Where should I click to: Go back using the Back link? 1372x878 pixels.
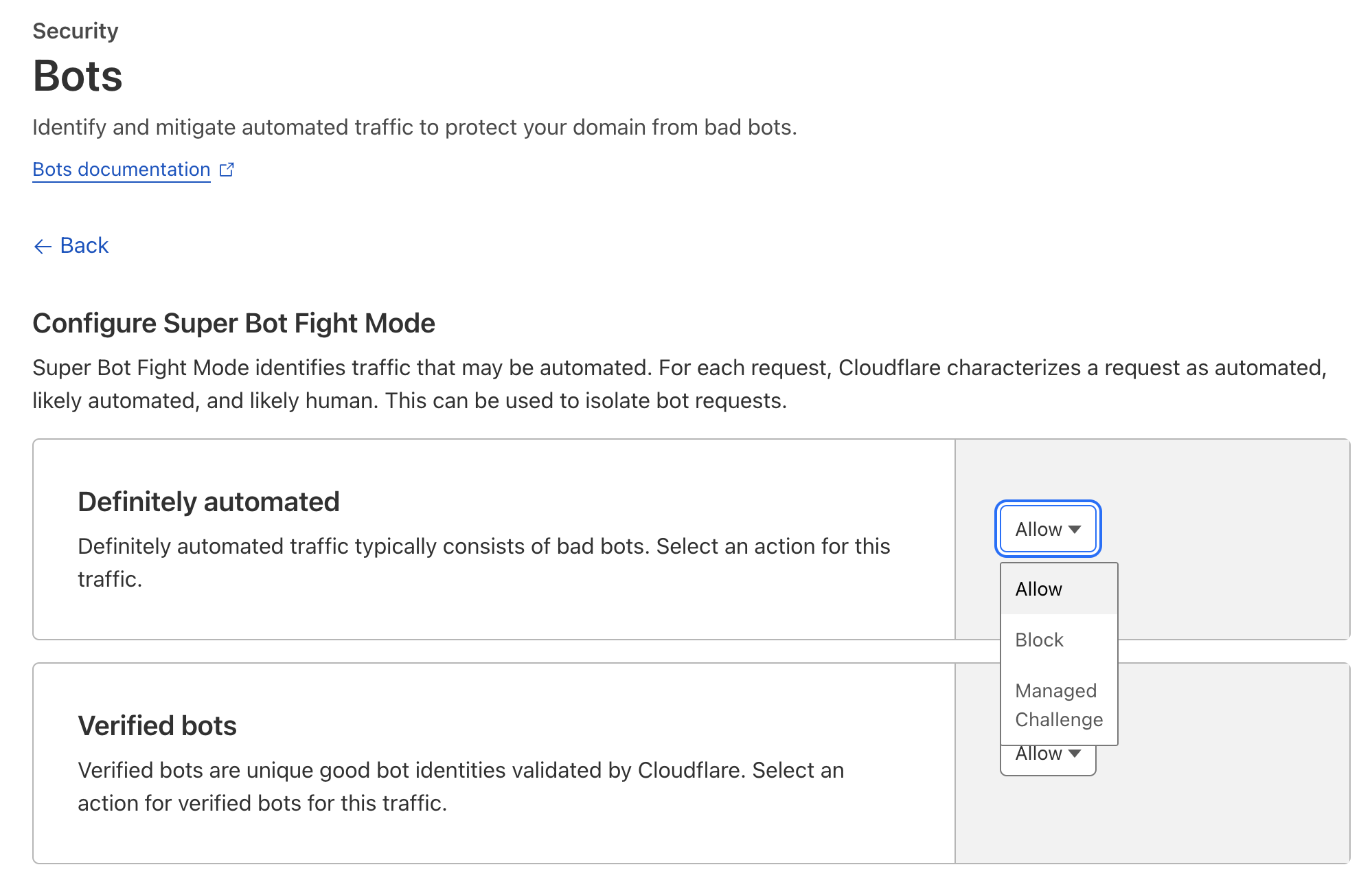point(71,245)
